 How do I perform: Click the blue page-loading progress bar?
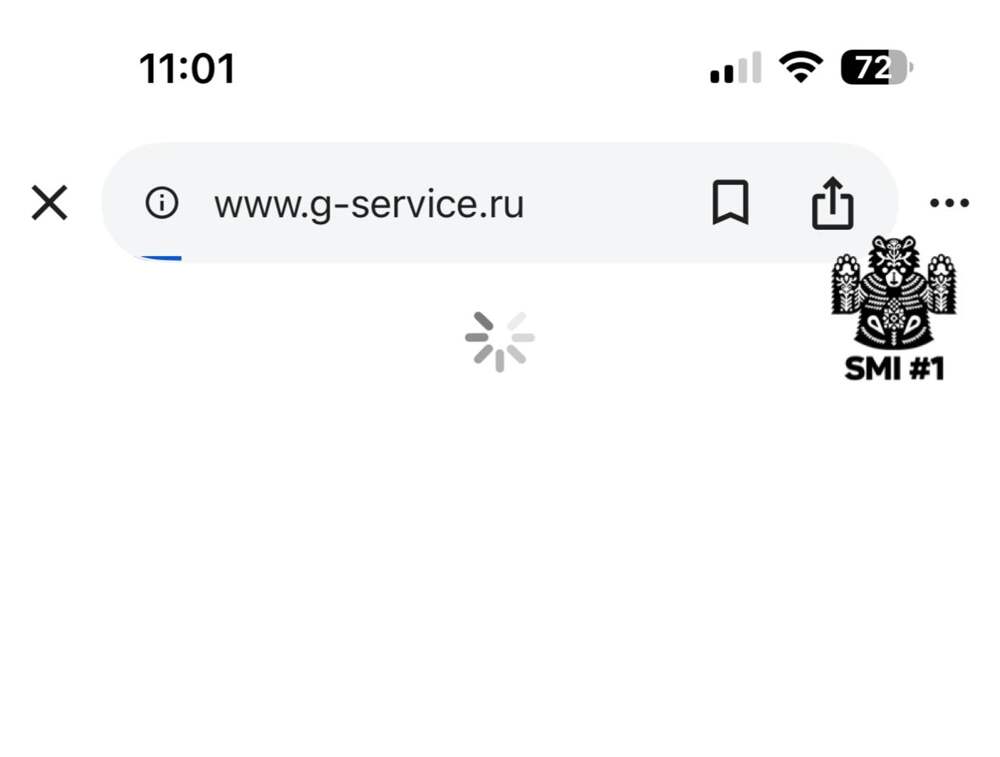(161, 258)
